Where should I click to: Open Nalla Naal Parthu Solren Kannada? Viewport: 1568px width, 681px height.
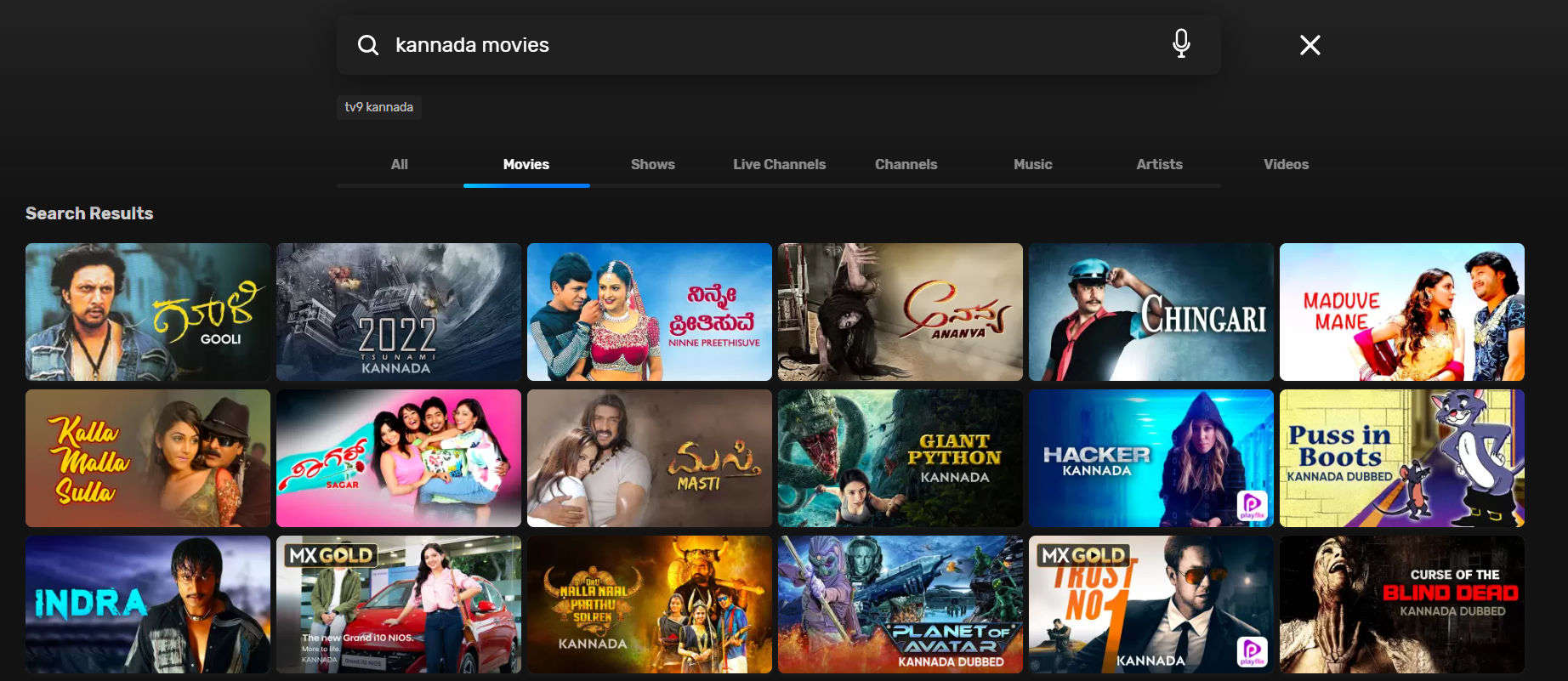pos(650,604)
